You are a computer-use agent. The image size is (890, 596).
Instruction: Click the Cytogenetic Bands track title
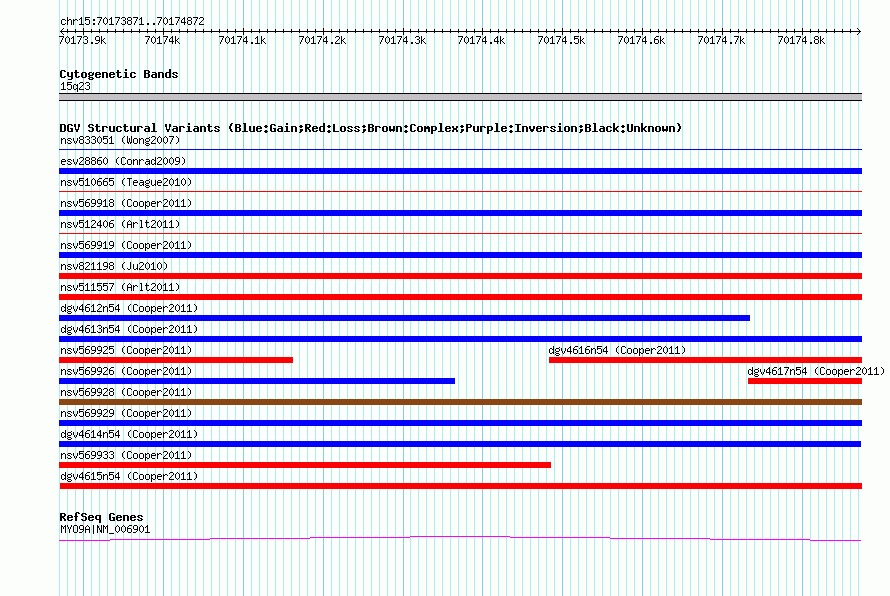point(119,74)
